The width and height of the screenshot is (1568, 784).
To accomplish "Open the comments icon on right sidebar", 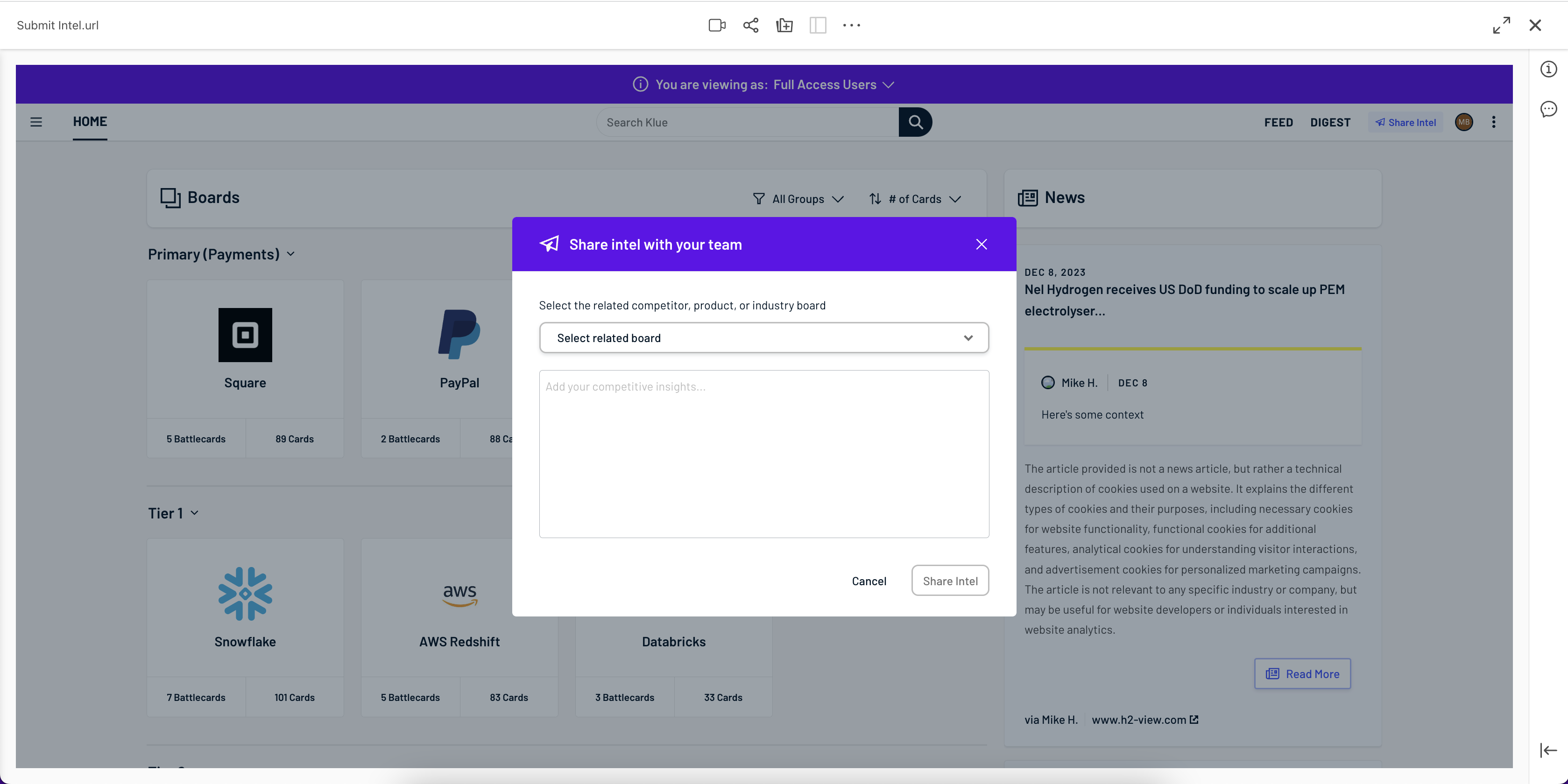I will (1548, 109).
